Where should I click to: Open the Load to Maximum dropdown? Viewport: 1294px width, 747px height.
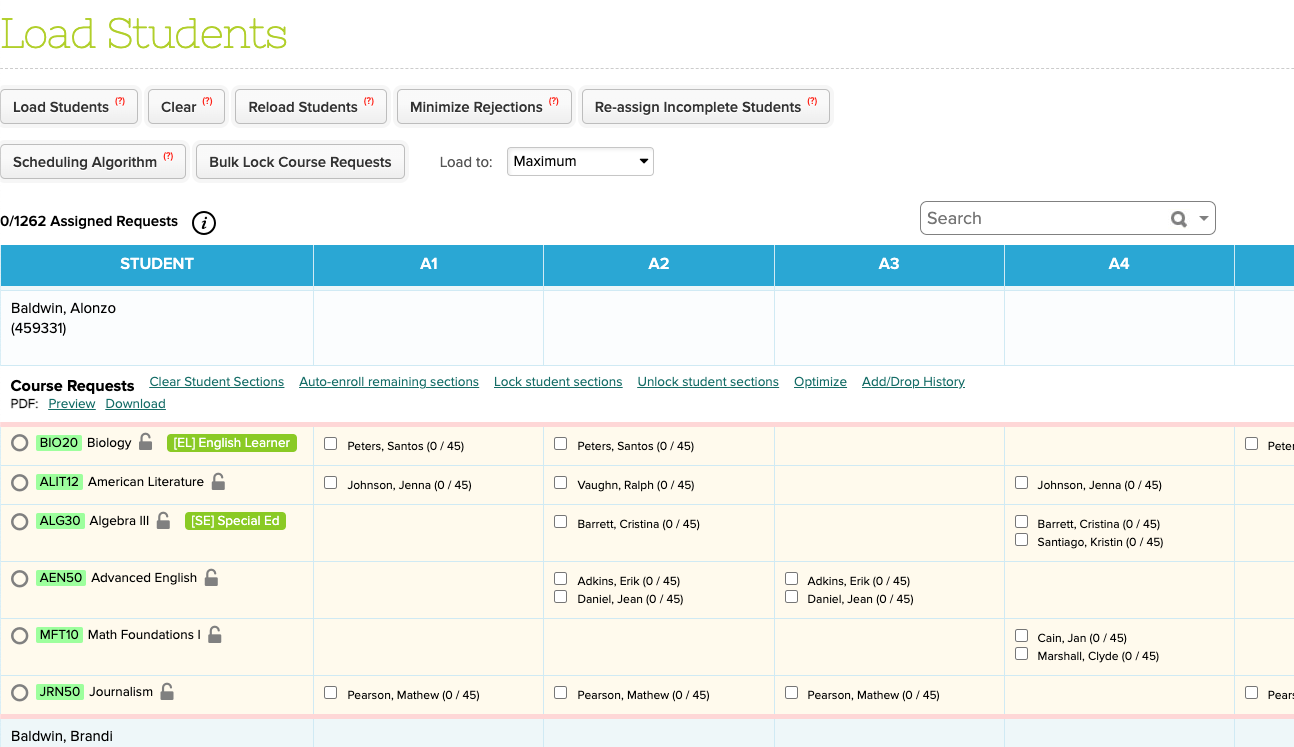[580, 161]
